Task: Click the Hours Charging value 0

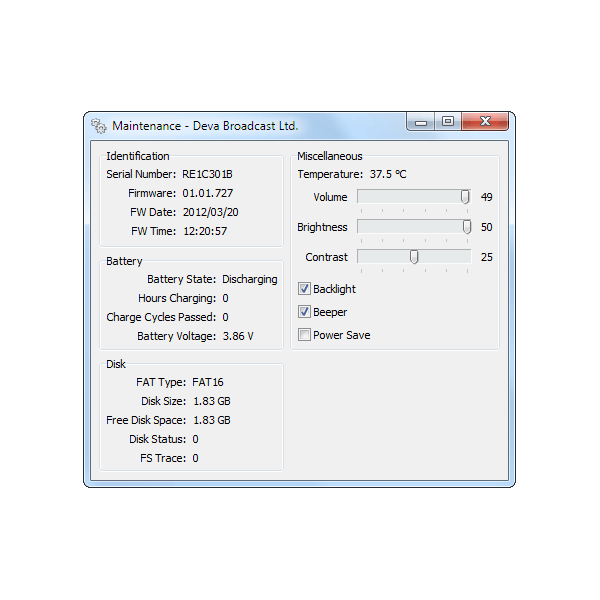Action: pyautogui.click(x=225, y=298)
